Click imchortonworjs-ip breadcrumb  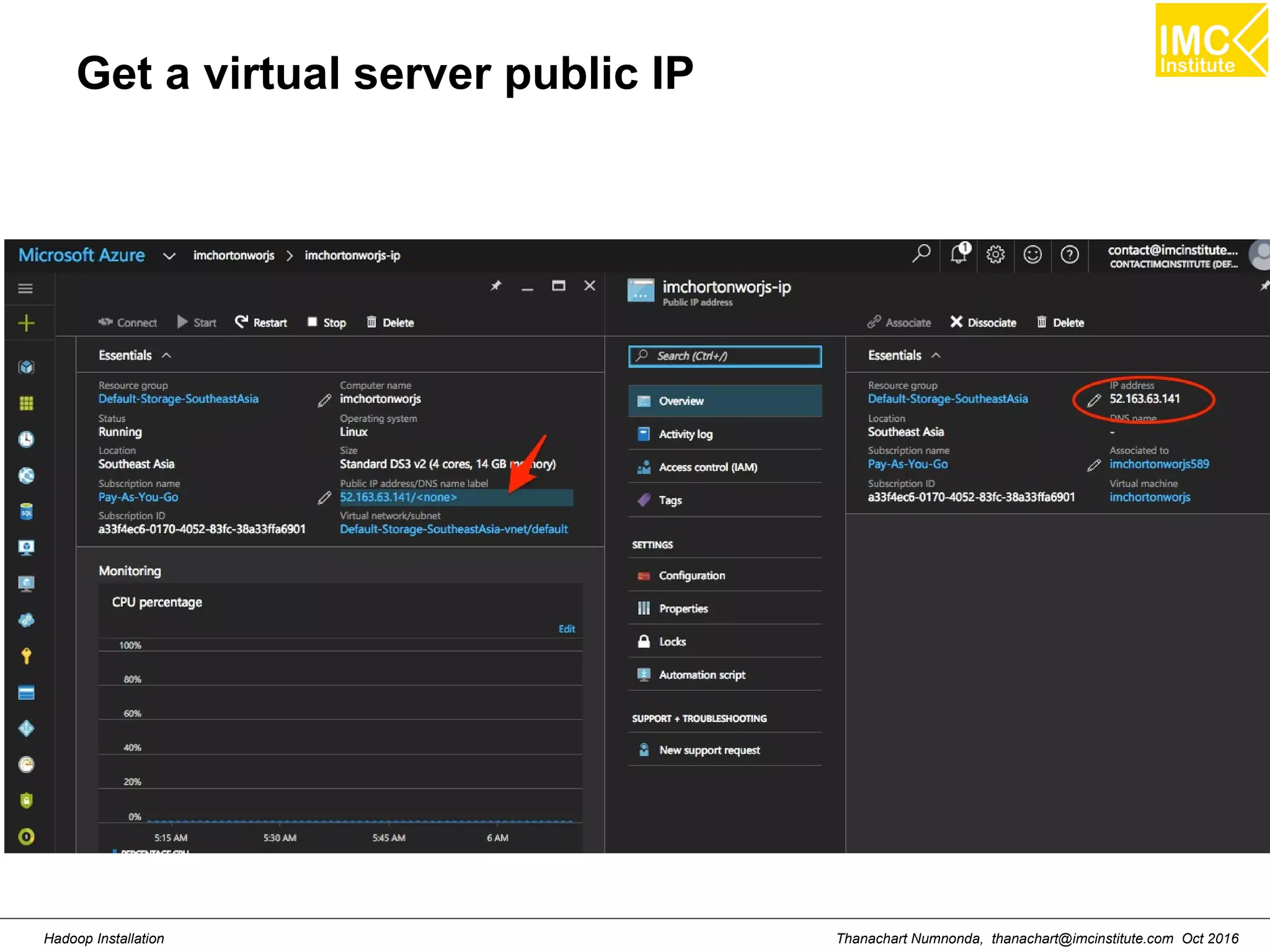coord(352,255)
